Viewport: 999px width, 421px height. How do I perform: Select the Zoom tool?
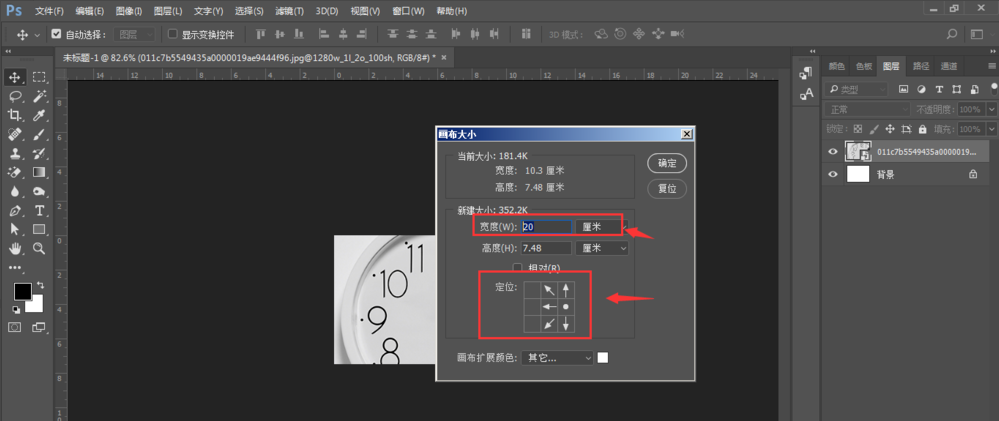pos(40,248)
